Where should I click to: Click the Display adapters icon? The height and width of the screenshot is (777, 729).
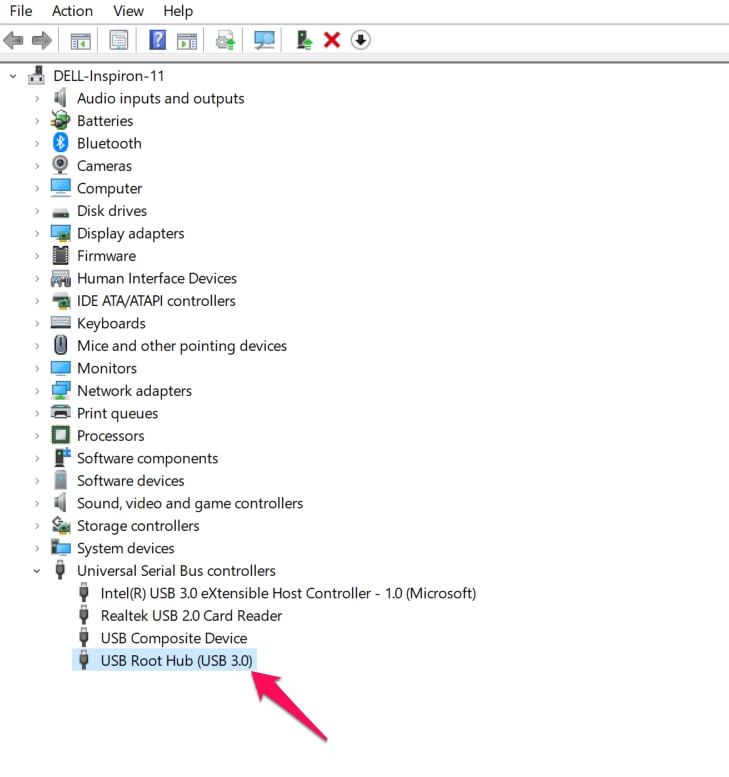pyautogui.click(x=60, y=233)
